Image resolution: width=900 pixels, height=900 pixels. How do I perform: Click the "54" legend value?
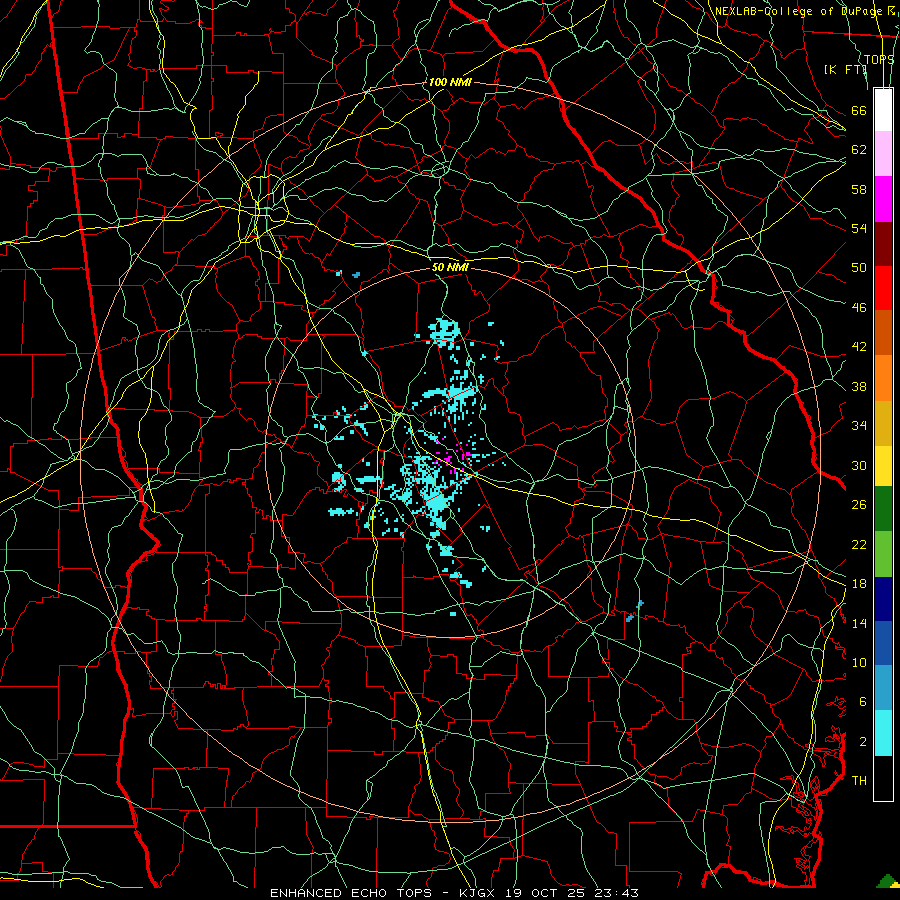coord(859,228)
